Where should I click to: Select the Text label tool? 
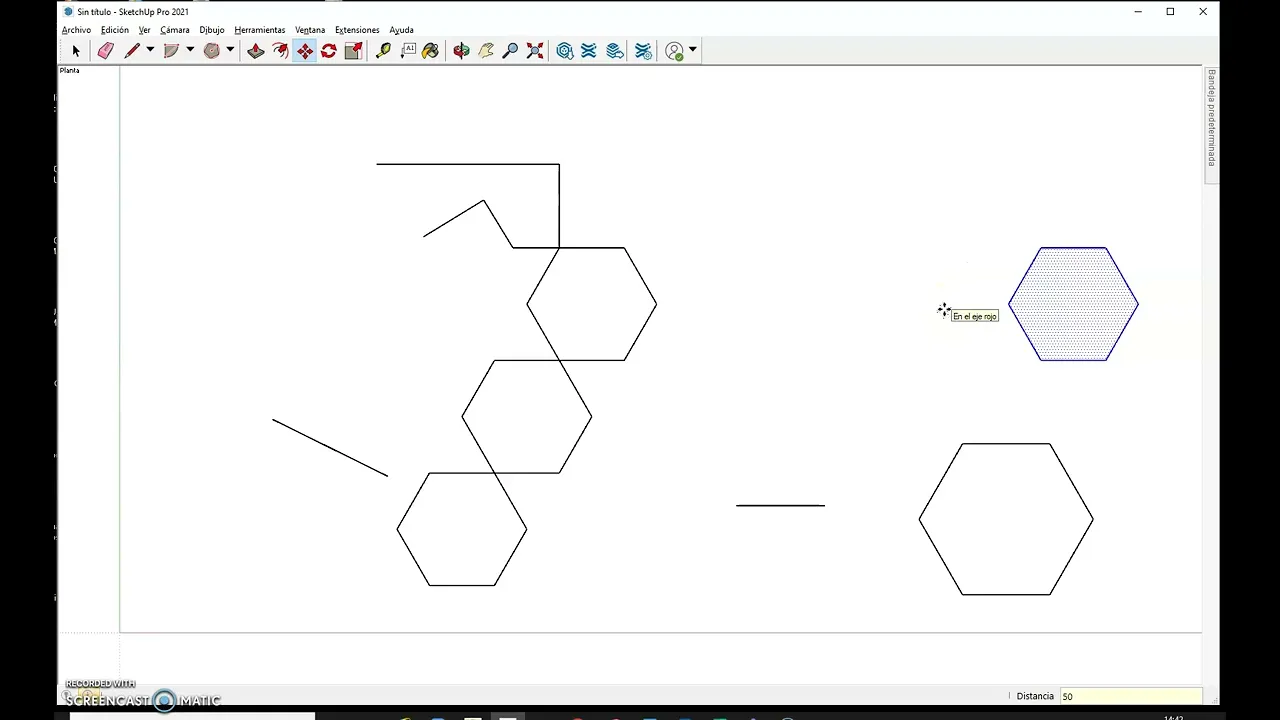[x=408, y=51]
